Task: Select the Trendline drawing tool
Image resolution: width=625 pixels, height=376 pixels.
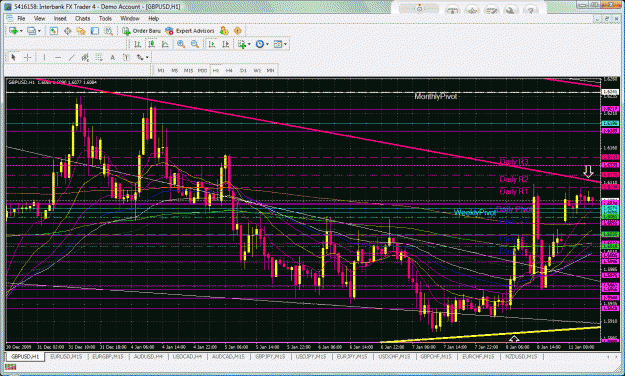Action: [x=71, y=57]
